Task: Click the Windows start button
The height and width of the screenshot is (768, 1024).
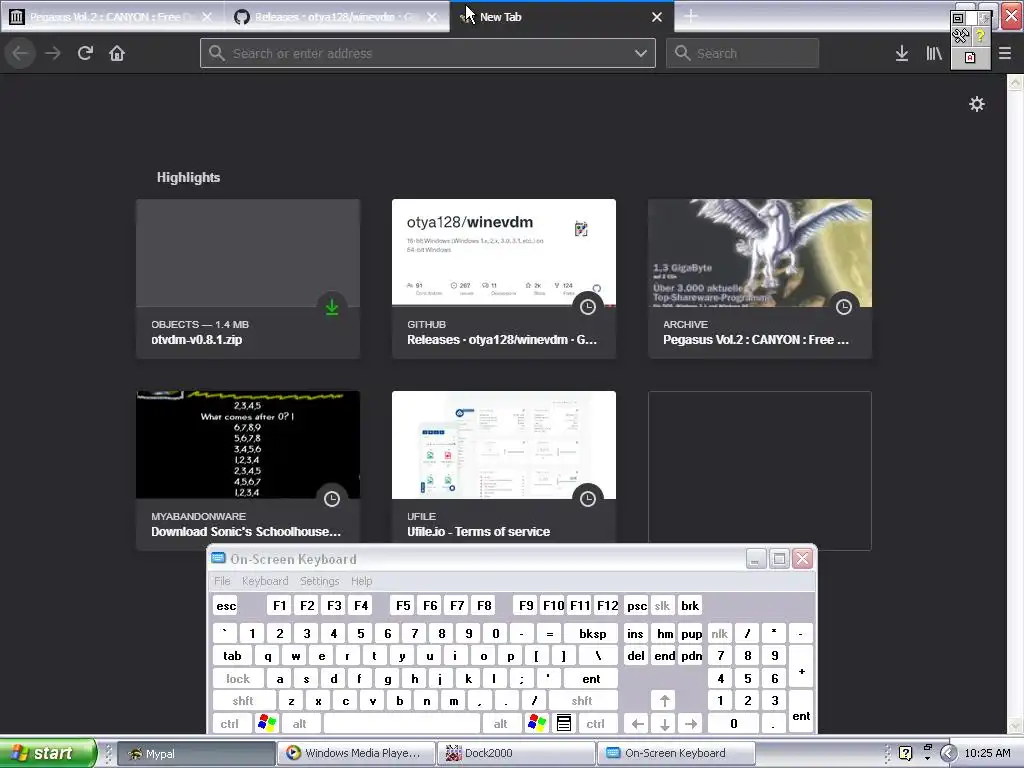Action: point(48,753)
